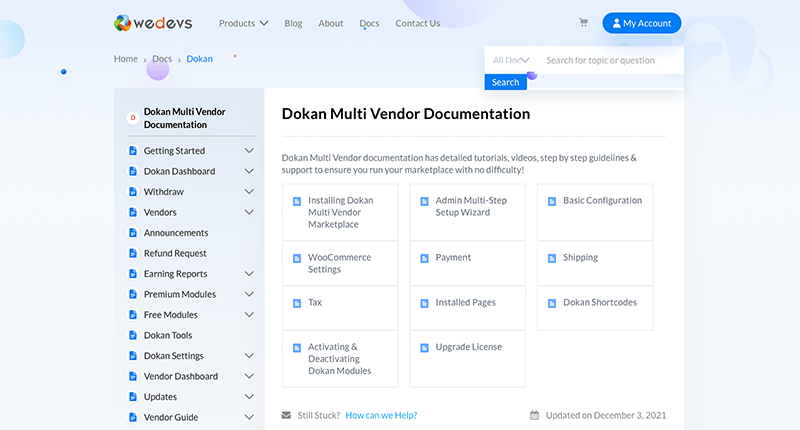Open Announcements in the sidebar
800x430 pixels.
tap(176, 233)
